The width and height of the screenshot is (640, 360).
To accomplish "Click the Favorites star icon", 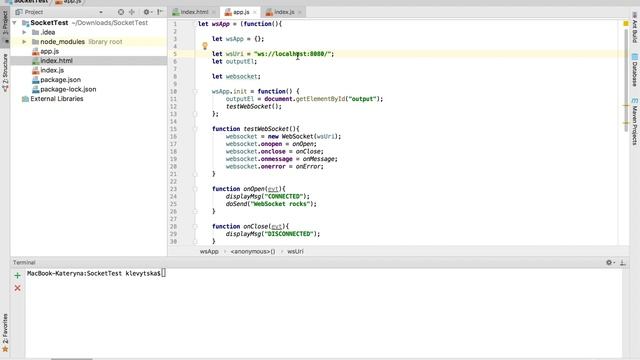I will point(5,349).
